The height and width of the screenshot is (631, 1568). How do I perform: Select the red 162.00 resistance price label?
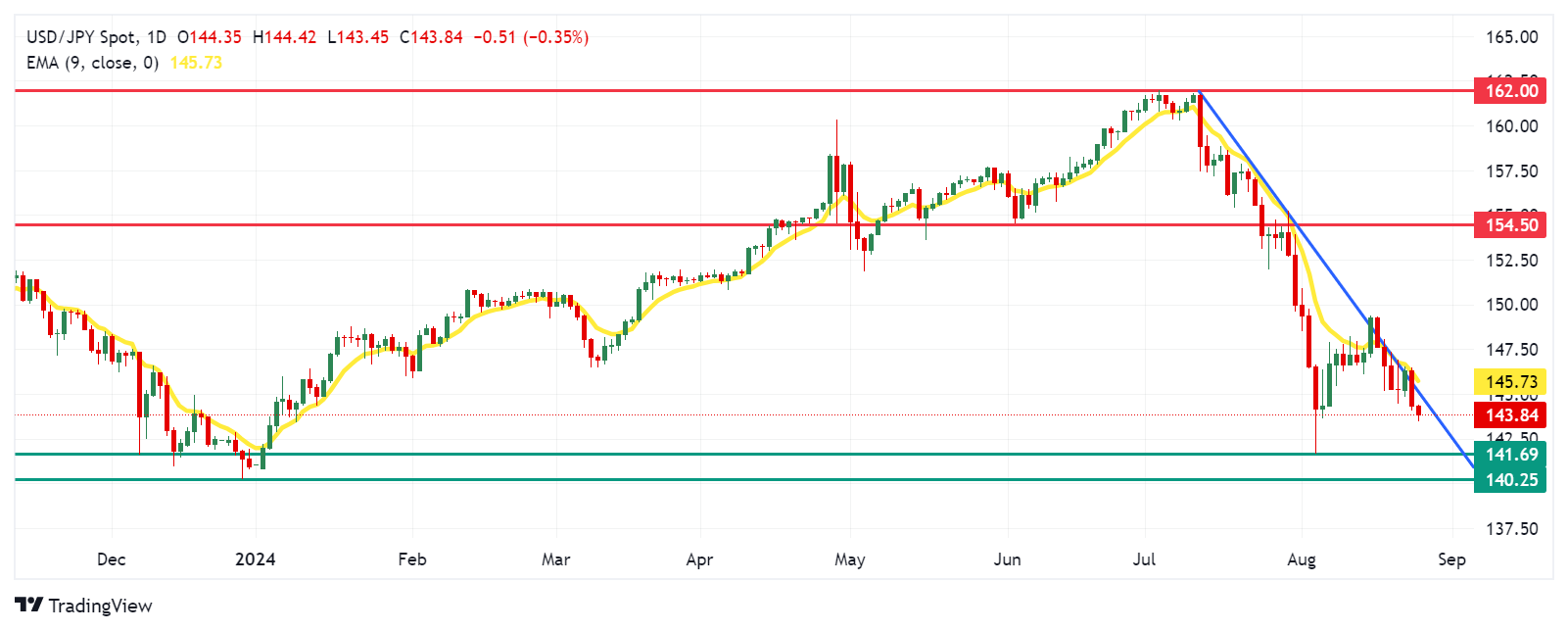point(1511,91)
